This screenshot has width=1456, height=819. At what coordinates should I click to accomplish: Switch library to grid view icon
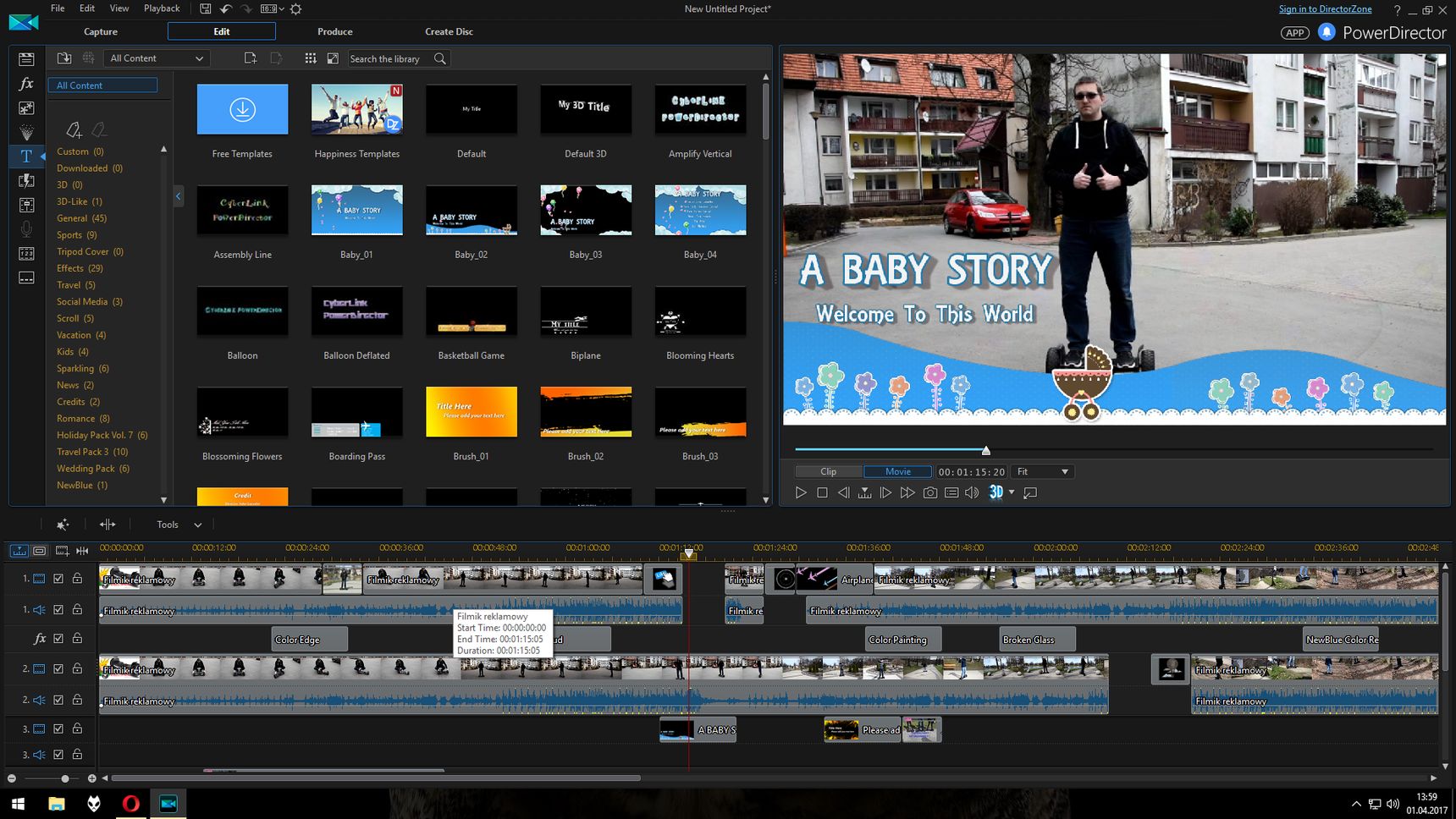pos(311,58)
